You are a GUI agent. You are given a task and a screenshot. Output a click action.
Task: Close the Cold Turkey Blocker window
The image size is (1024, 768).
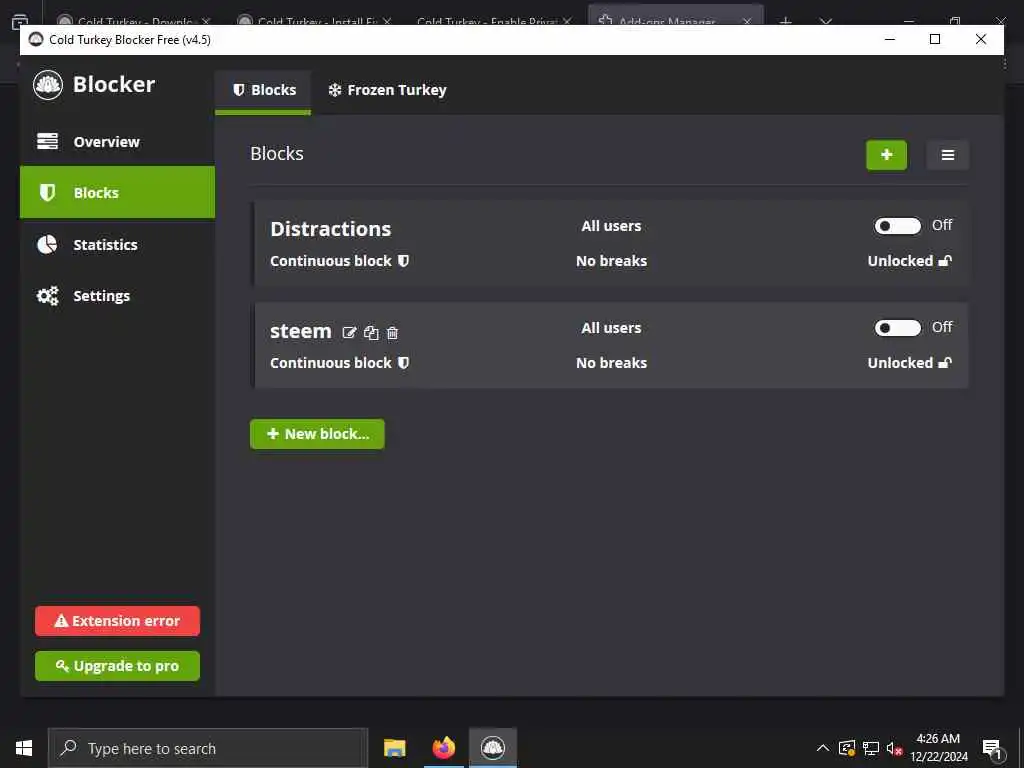981,40
